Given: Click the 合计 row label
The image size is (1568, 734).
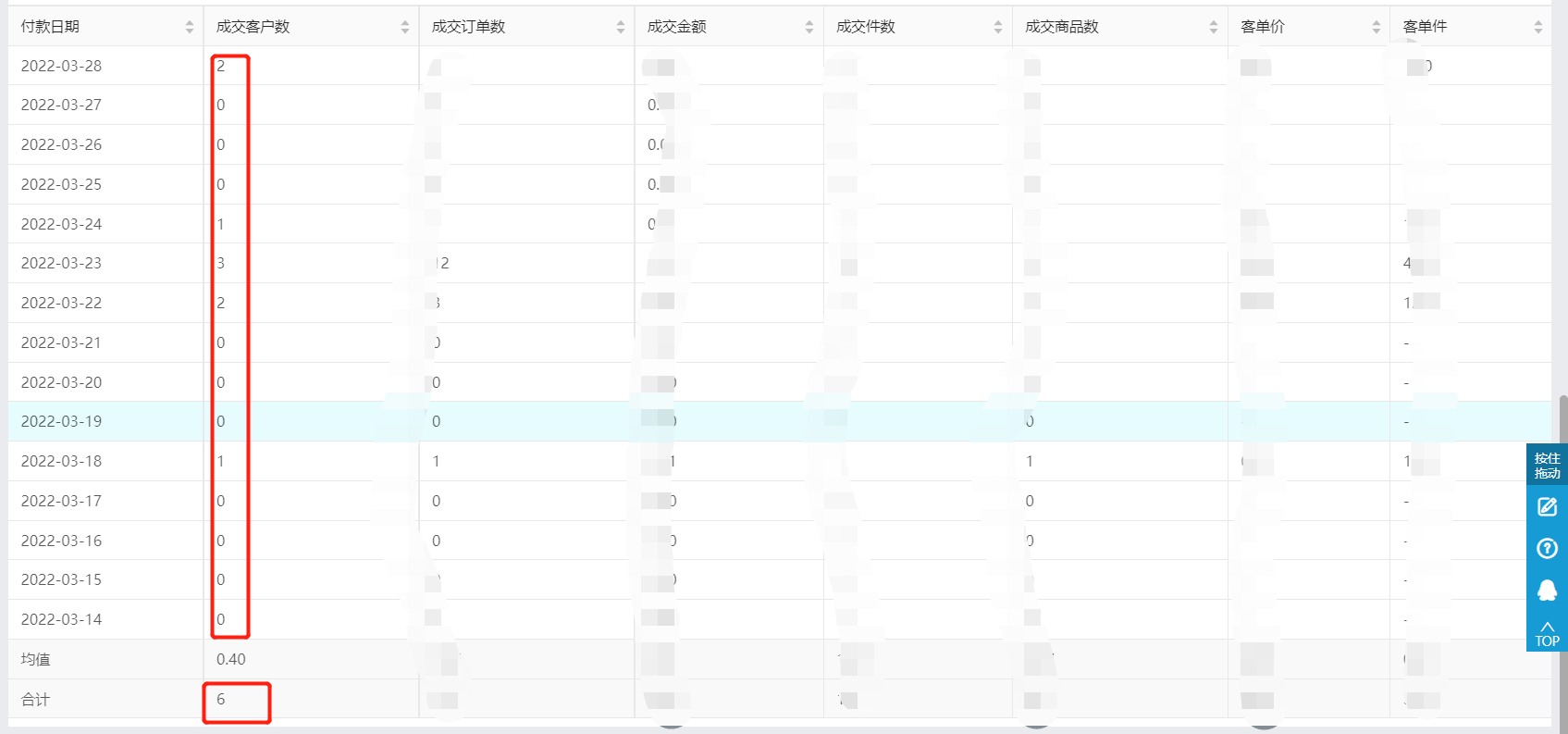Looking at the screenshot, I should coord(35,699).
